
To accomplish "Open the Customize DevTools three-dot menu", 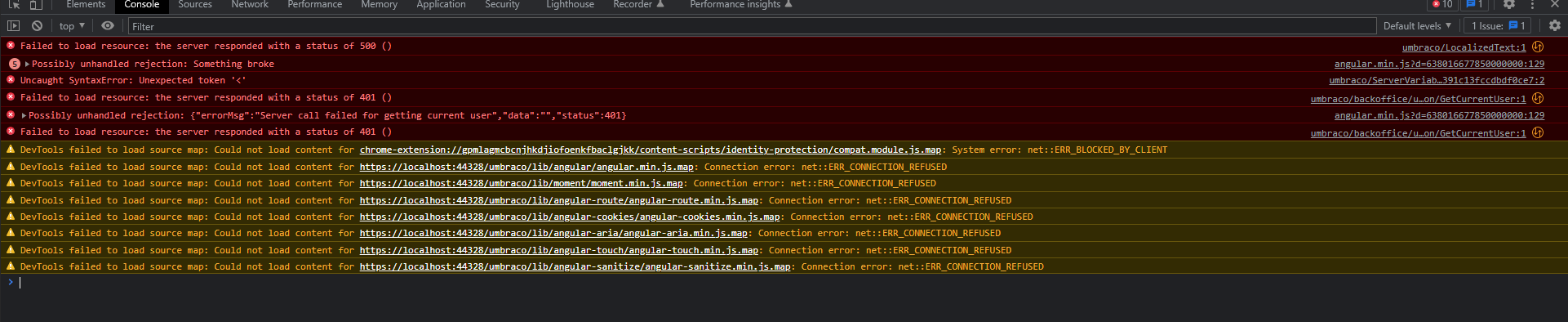I will point(1532,5).
